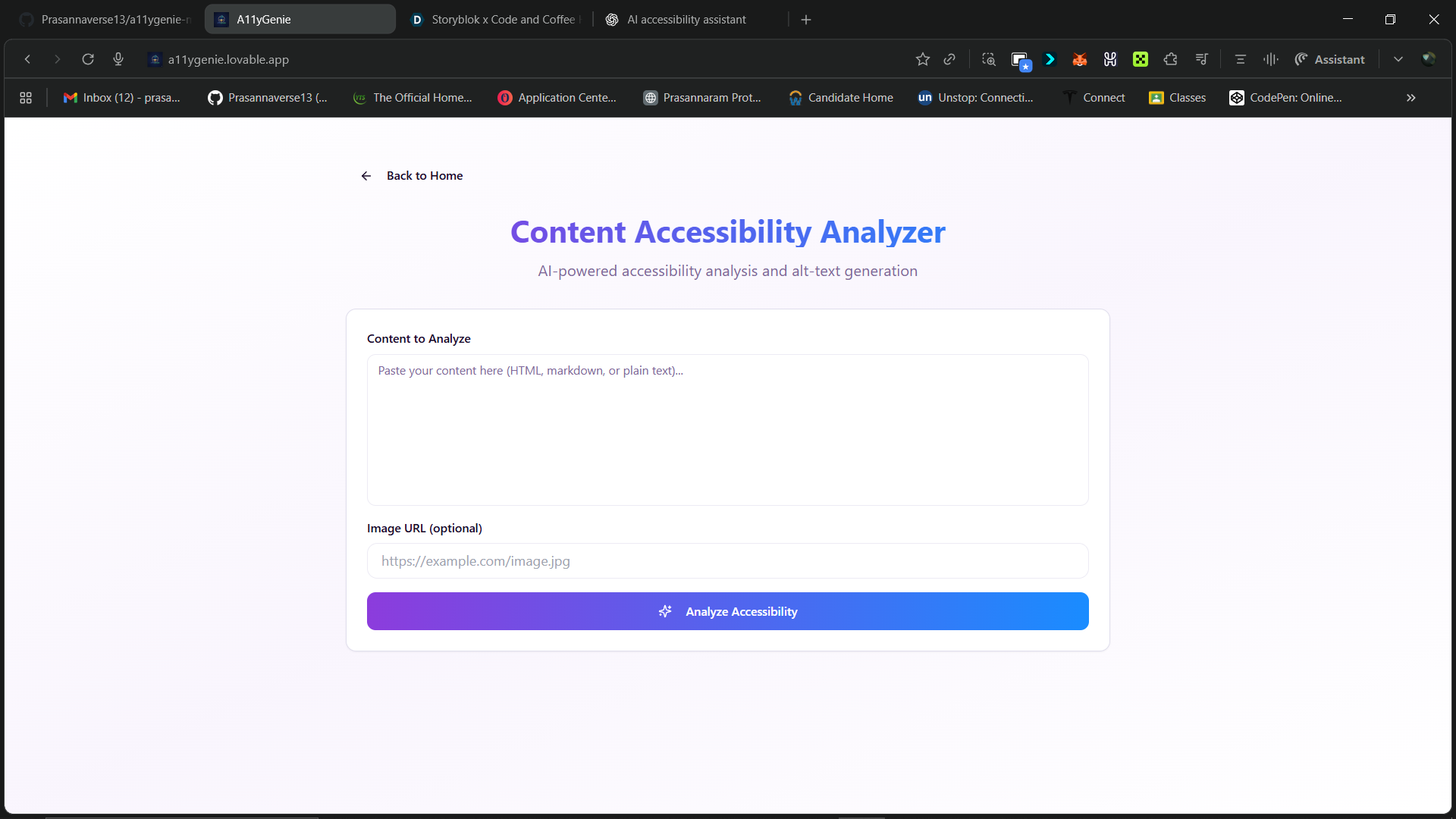
Task: Focus the Content to Analyze text area
Action: coord(727,429)
